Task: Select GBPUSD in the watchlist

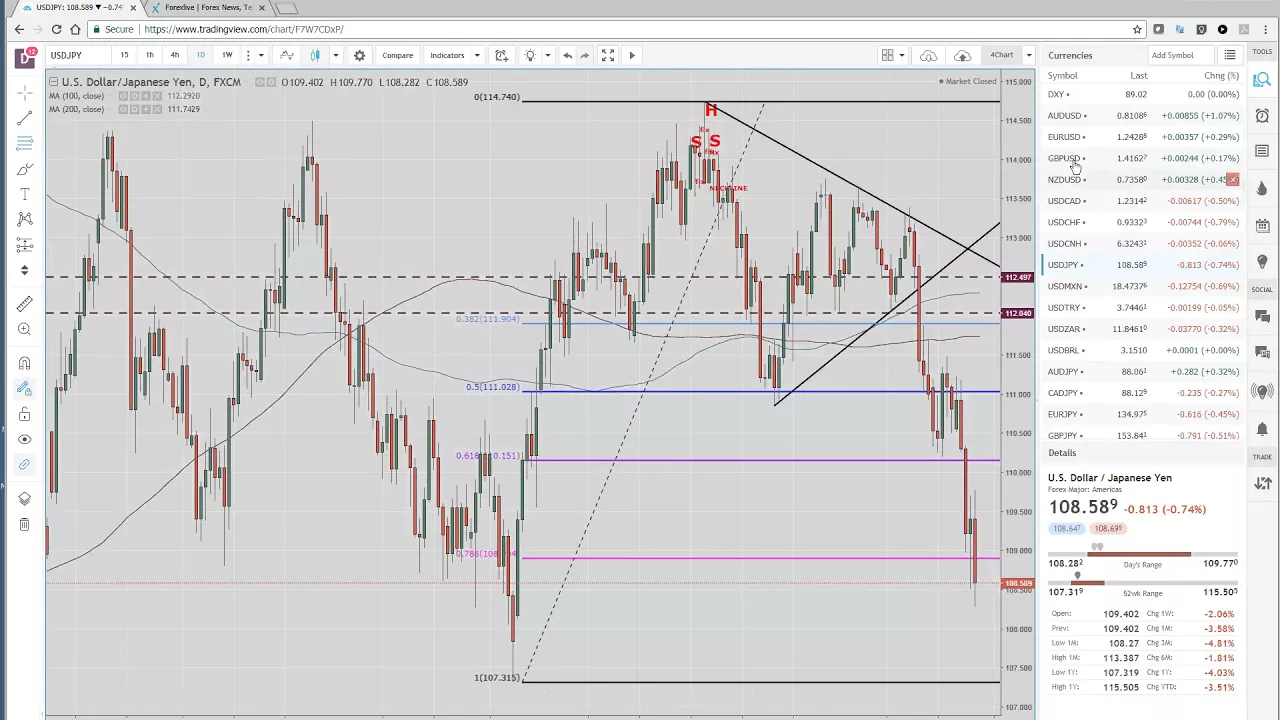Action: (x=1143, y=158)
